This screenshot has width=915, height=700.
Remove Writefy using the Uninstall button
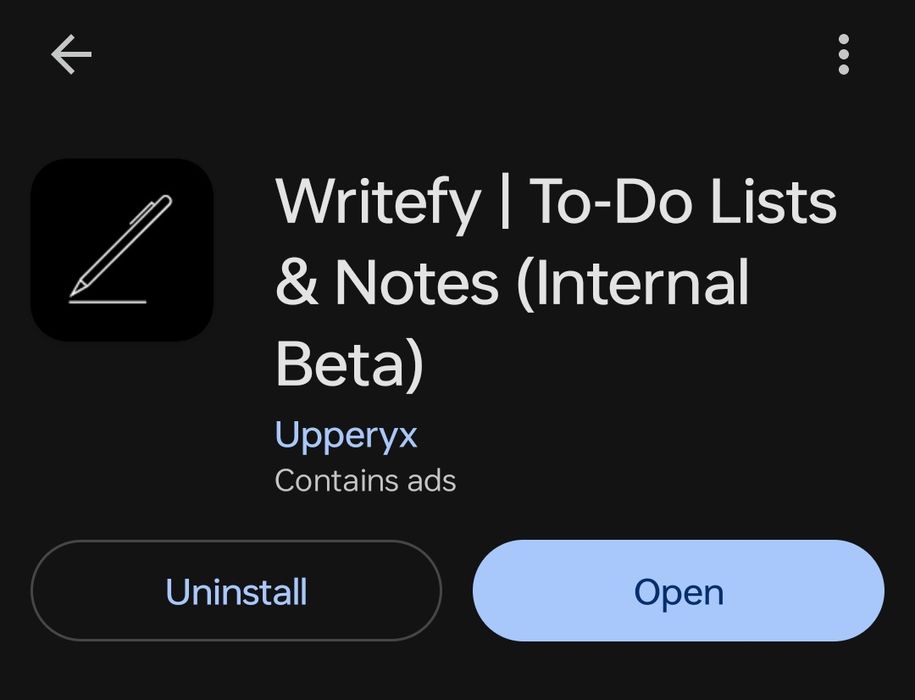tap(236, 591)
